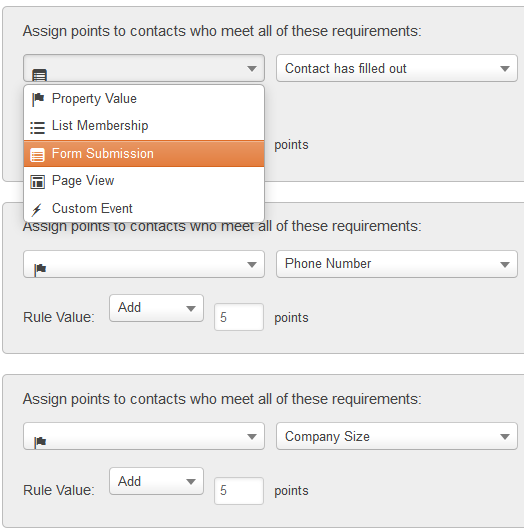Click the lightning bolt icon for Custom Event

[36, 209]
